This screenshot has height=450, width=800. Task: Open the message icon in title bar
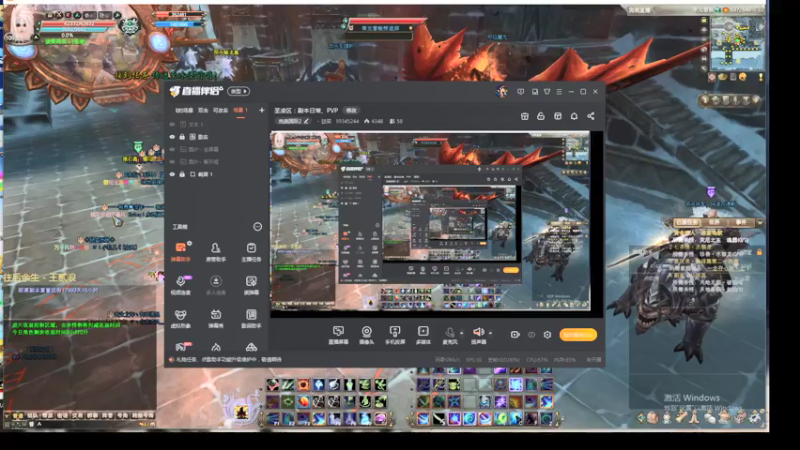coord(520,92)
